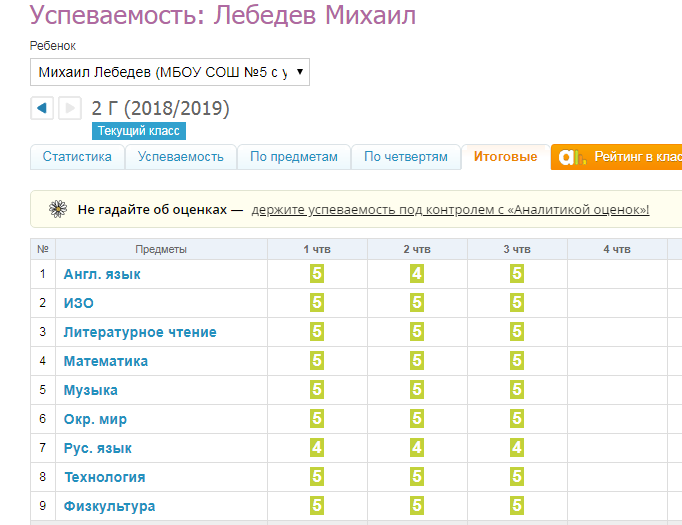Click the Англ. язык grade 4 for 2 чтв
Viewport: 682px width, 525px height.
(x=417, y=273)
